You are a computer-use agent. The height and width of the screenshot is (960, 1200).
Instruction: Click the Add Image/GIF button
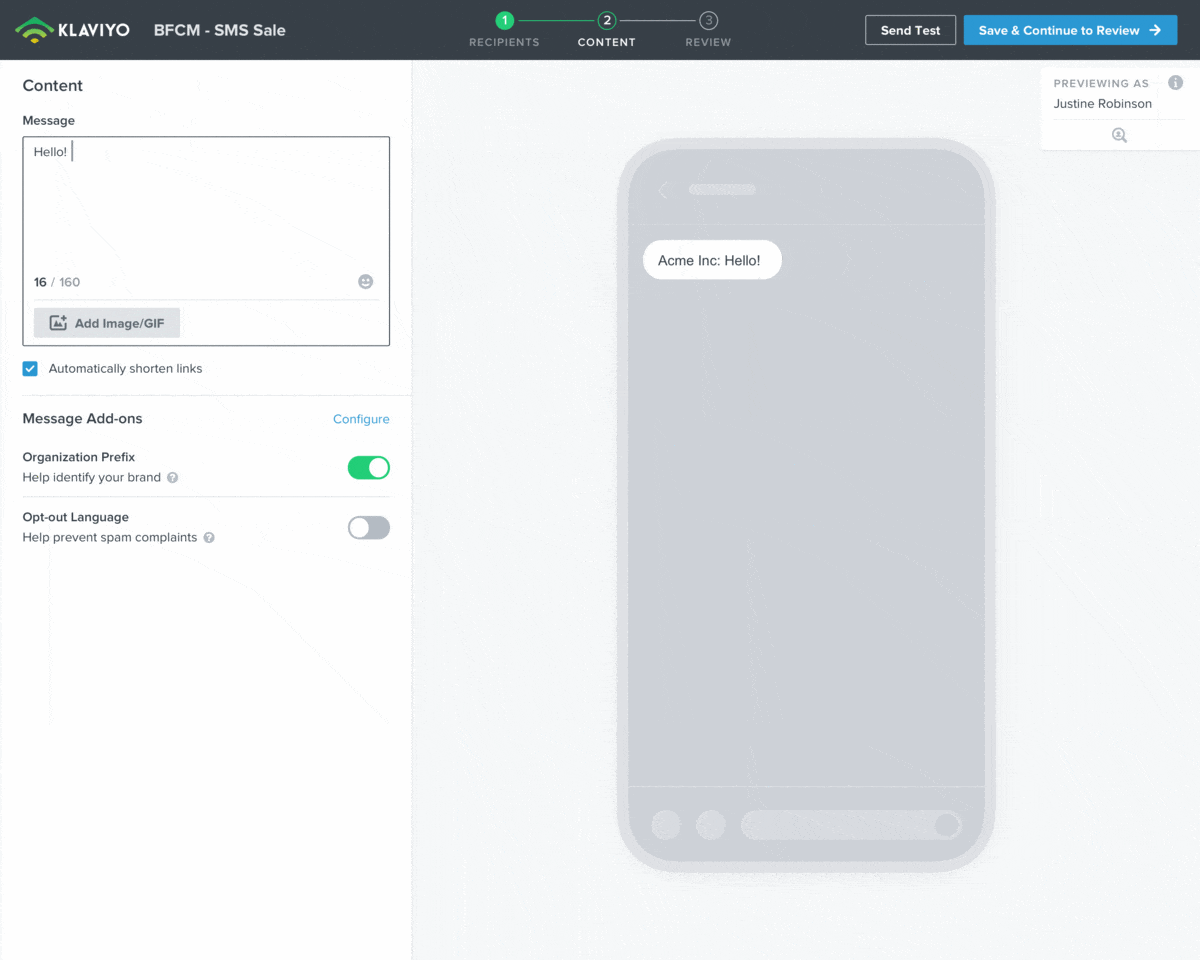click(x=107, y=323)
